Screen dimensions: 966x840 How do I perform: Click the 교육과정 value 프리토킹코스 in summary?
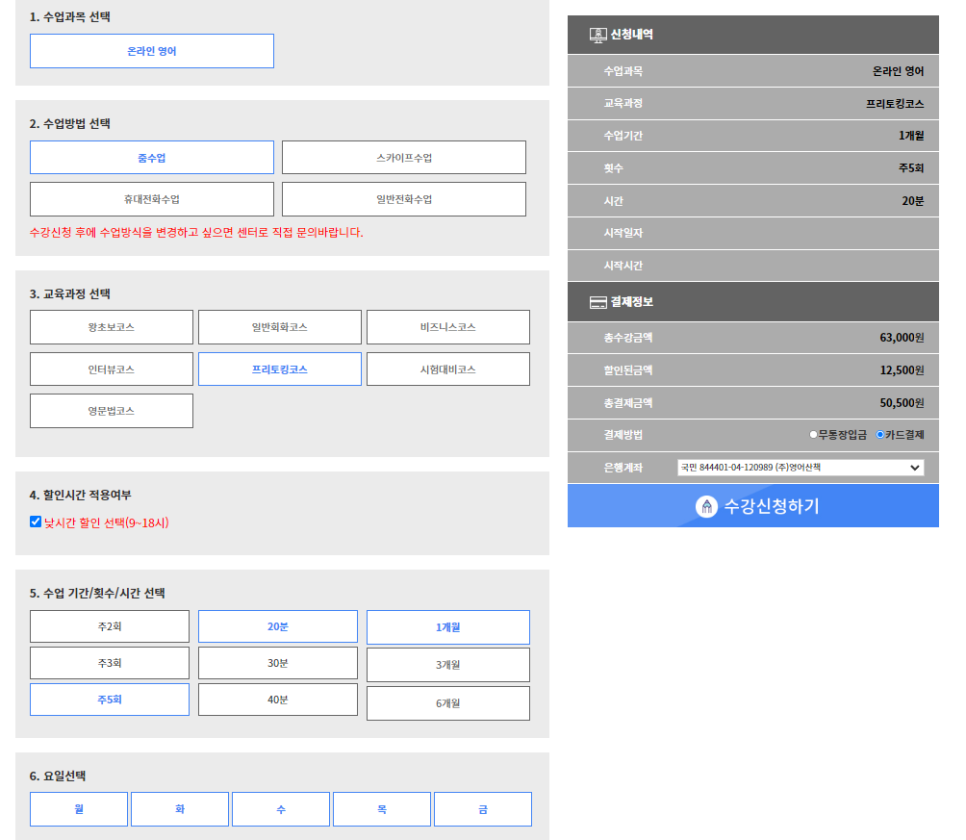[895, 104]
